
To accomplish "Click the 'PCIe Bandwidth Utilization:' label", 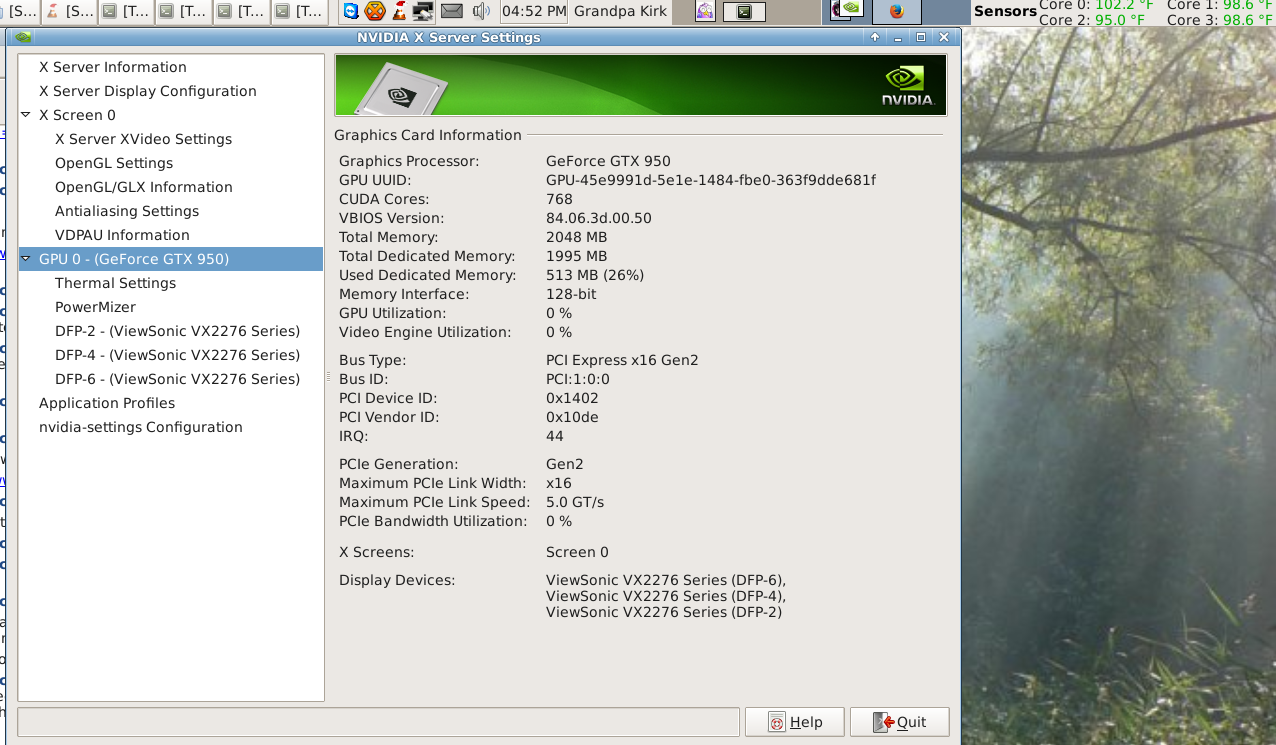I will (x=433, y=521).
